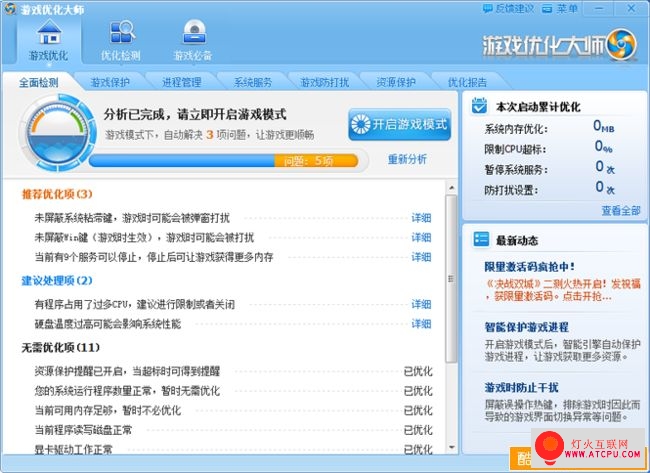650x473 pixels.
Task: Click the 暂停系统服务 0次 value
Action: coord(605,167)
